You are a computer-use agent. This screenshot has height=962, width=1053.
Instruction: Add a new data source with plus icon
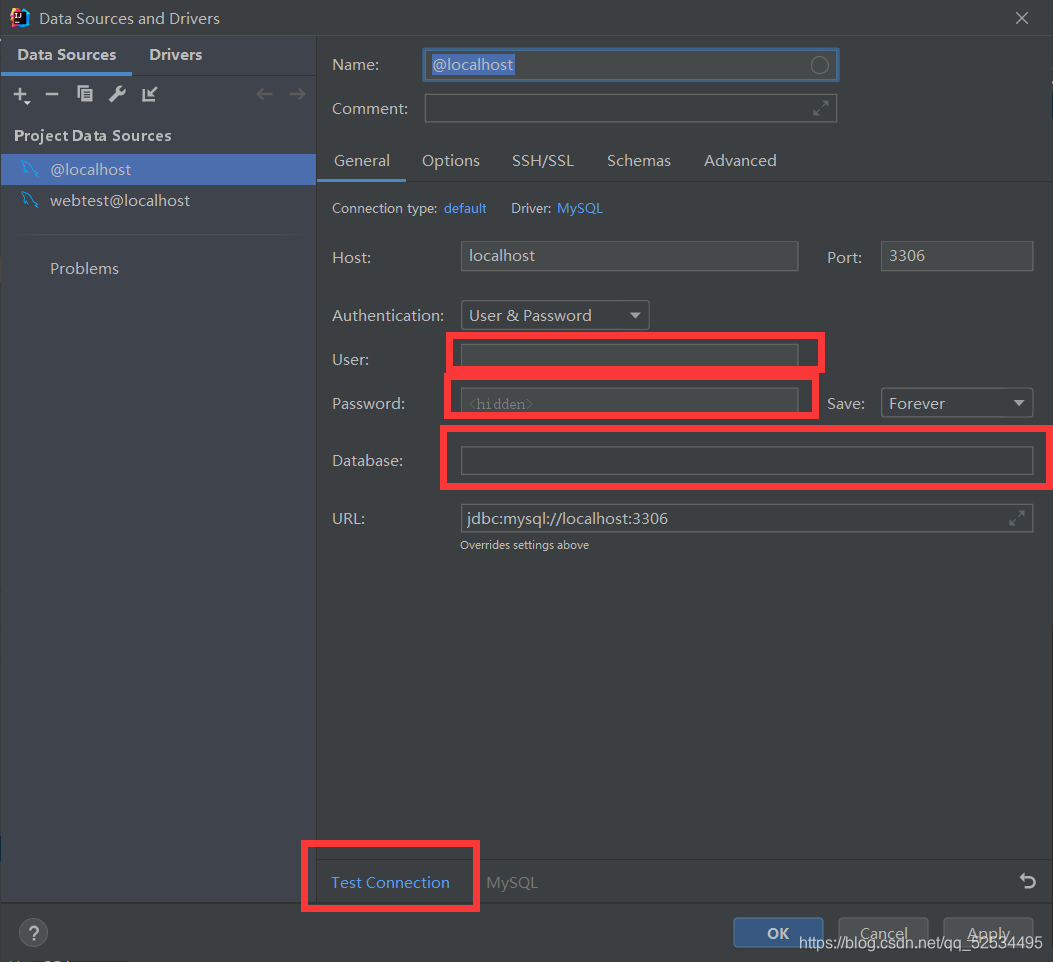click(x=21, y=95)
